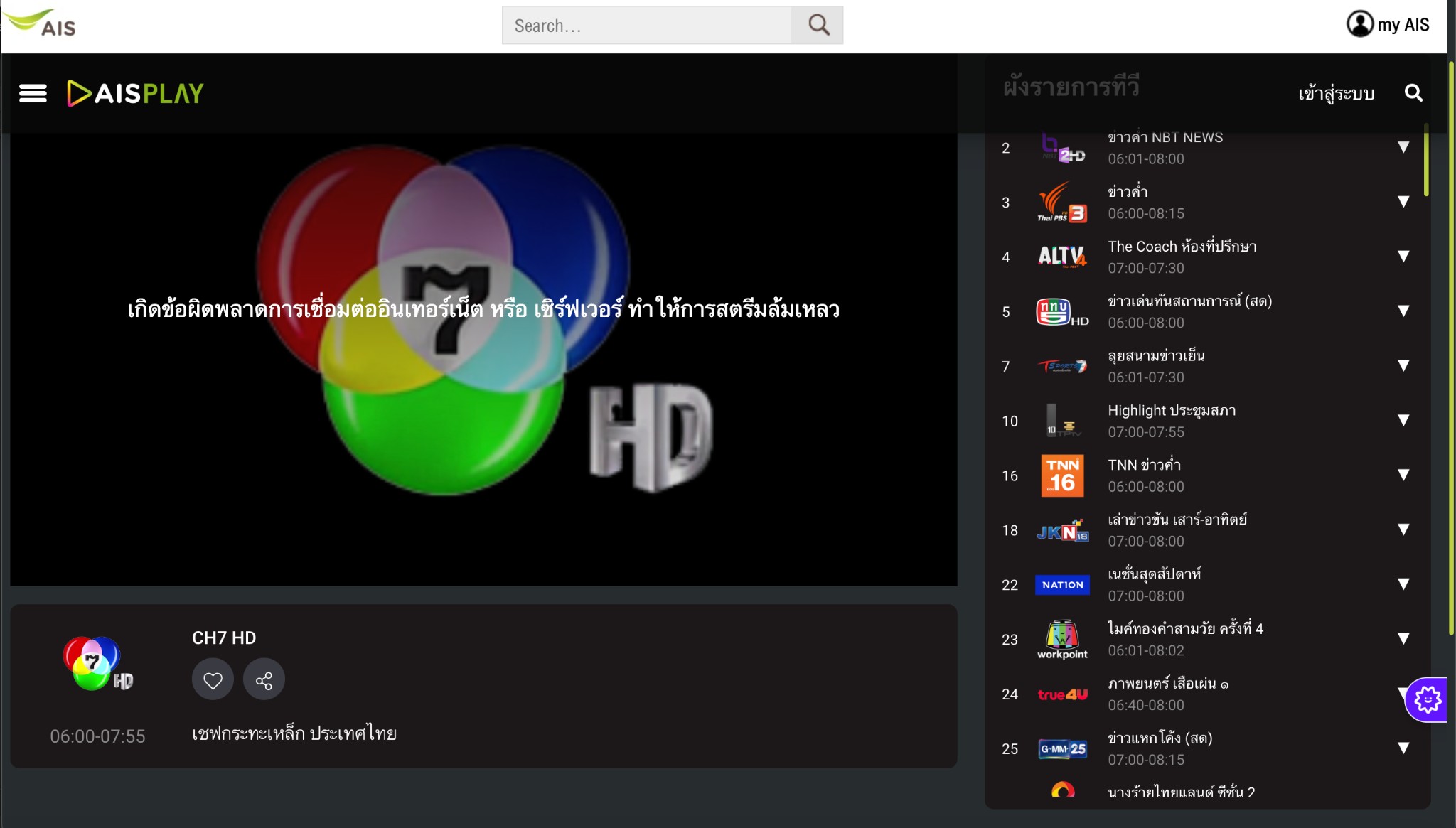Select the TNN 16 channel logo

click(1062, 475)
